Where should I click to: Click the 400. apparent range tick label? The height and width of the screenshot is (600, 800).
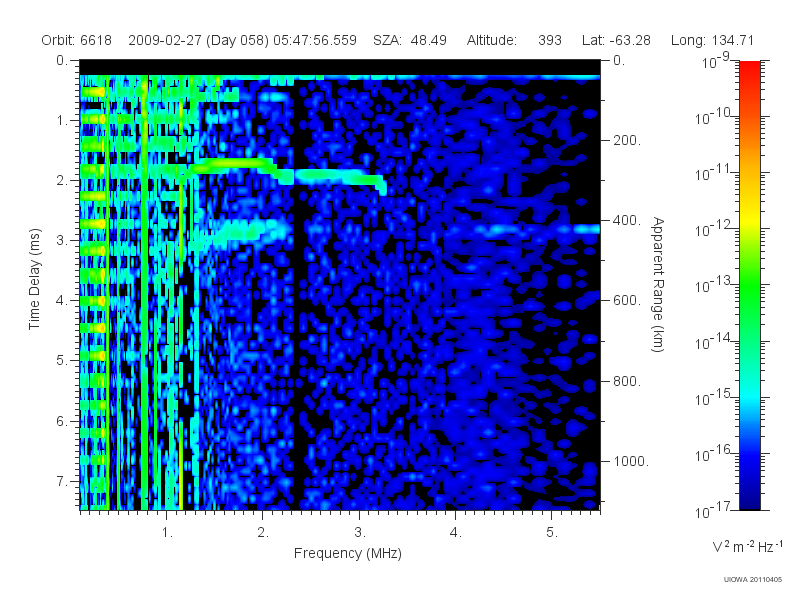(x=627, y=220)
